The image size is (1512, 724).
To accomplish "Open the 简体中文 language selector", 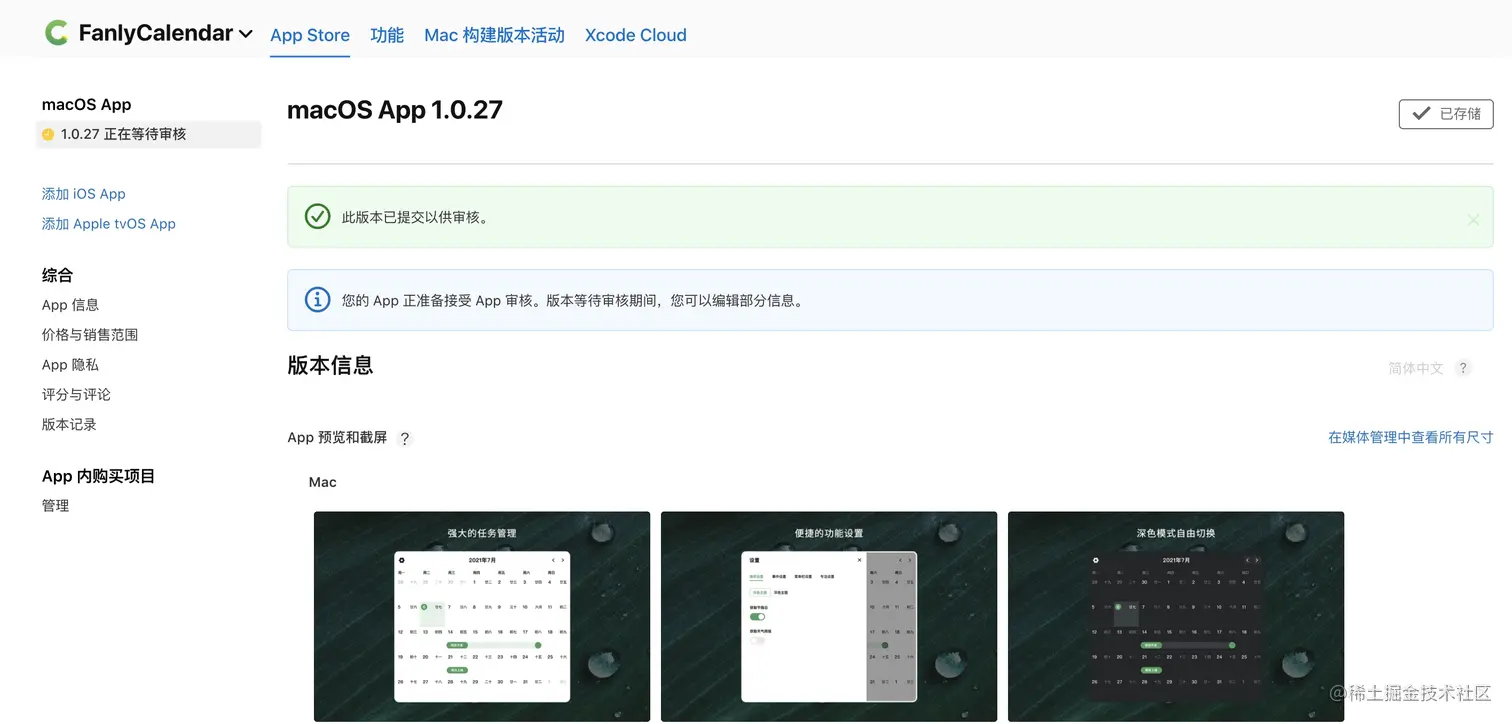I will coord(1415,368).
